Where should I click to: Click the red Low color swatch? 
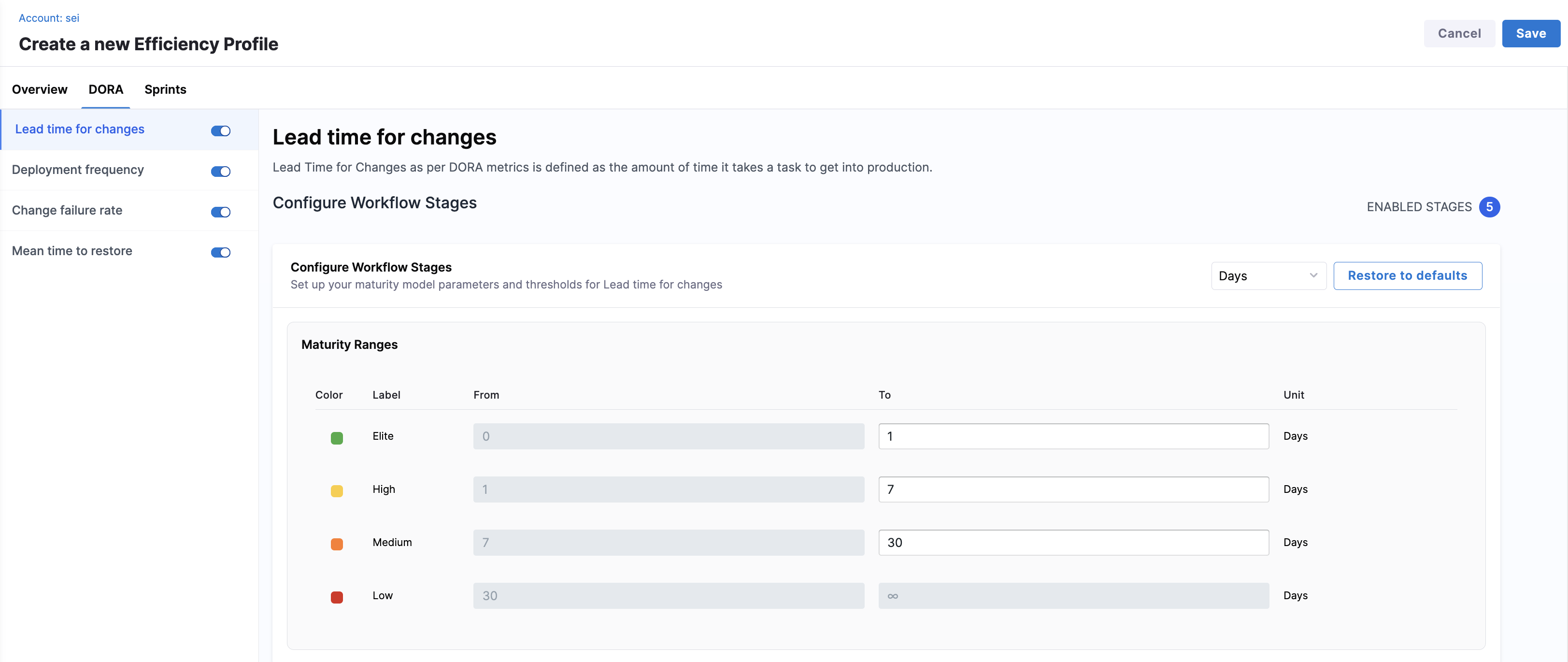337,596
